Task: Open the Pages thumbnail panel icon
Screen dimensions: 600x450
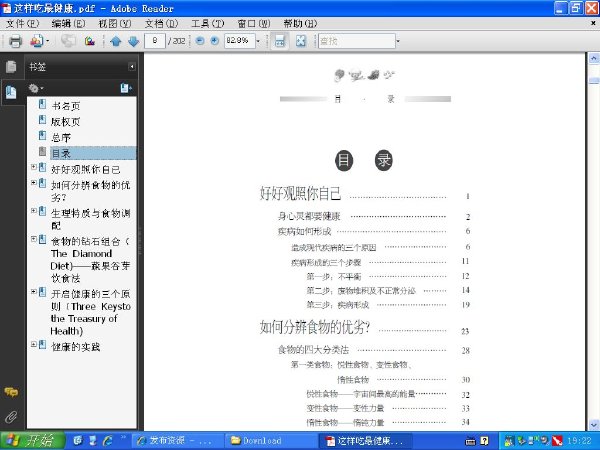Action: pos(11,67)
